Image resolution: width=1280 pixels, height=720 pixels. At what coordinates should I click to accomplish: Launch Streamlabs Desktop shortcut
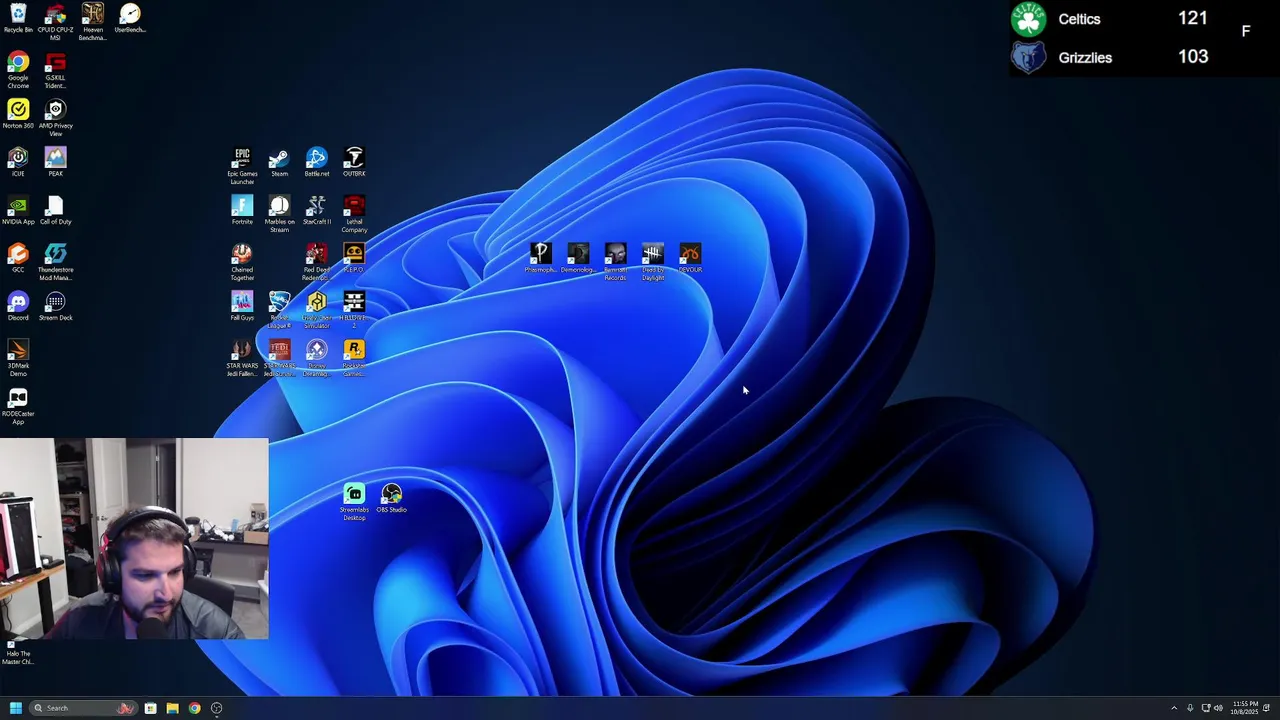click(x=354, y=502)
